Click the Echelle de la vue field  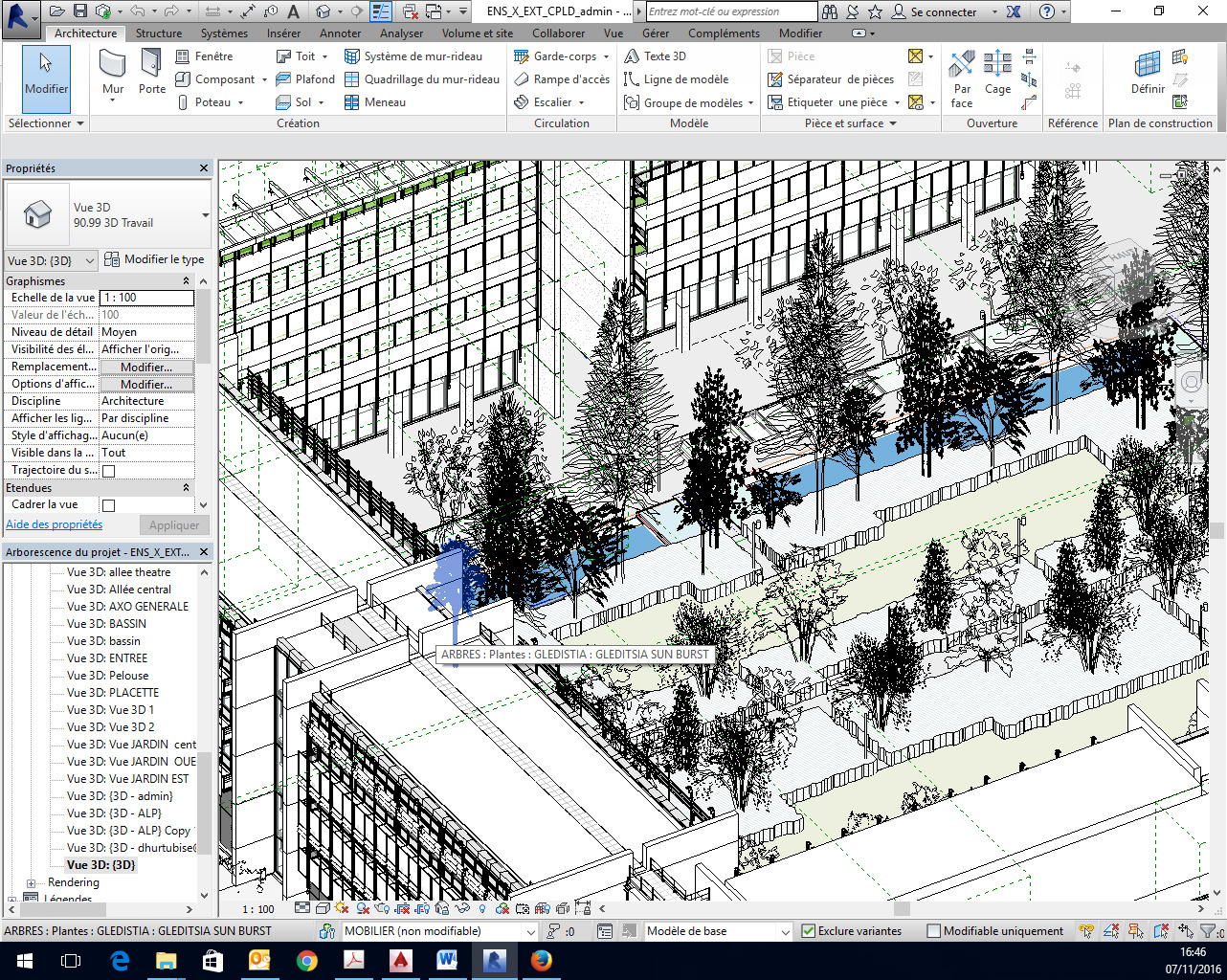click(x=146, y=298)
